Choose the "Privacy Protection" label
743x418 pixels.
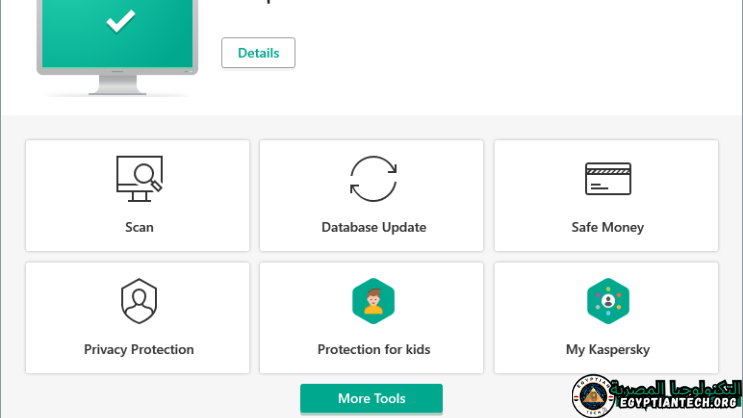139,350
